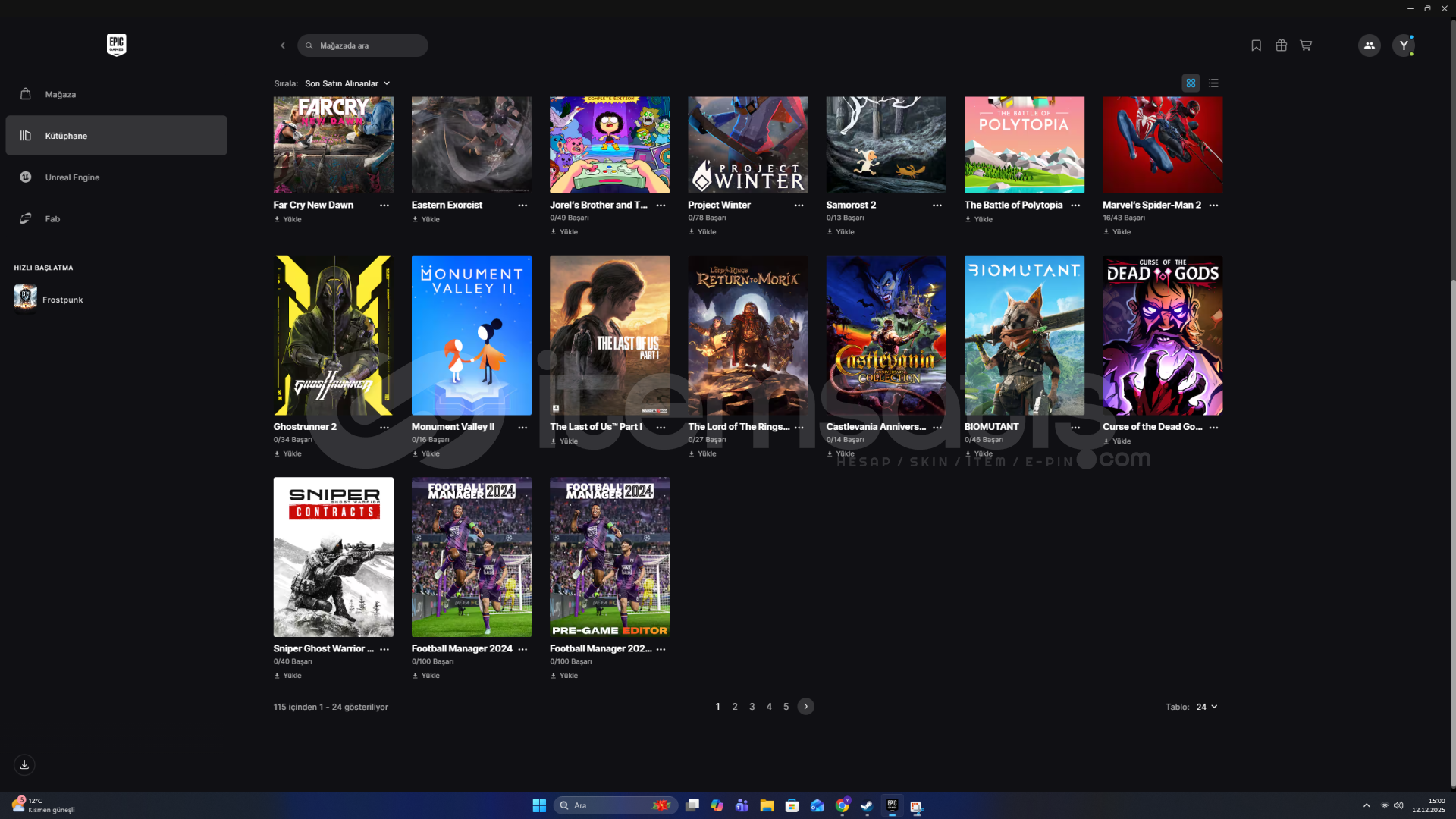Go to page 3 of library
1456x819 pixels.
pyautogui.click(x=752, y=707)
